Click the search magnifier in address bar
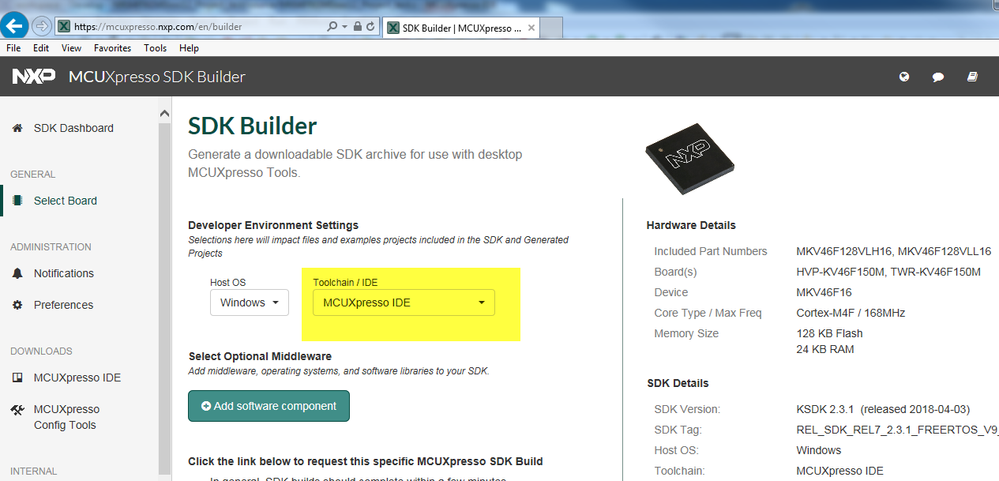999x481 pixels. [332, 27]
